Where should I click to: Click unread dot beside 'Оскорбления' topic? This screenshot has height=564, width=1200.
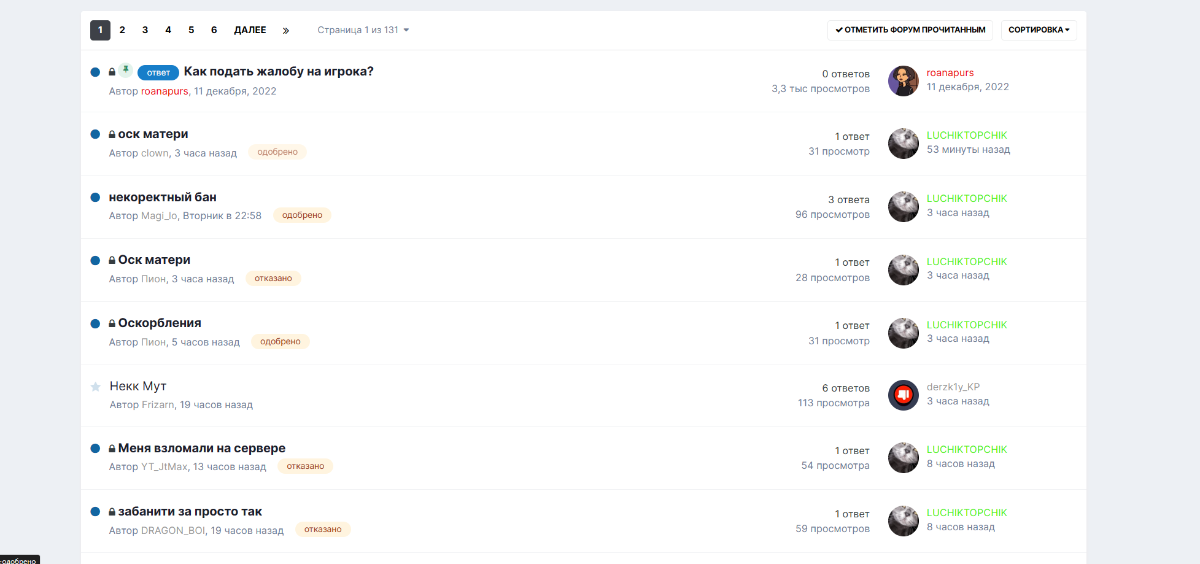95,324
